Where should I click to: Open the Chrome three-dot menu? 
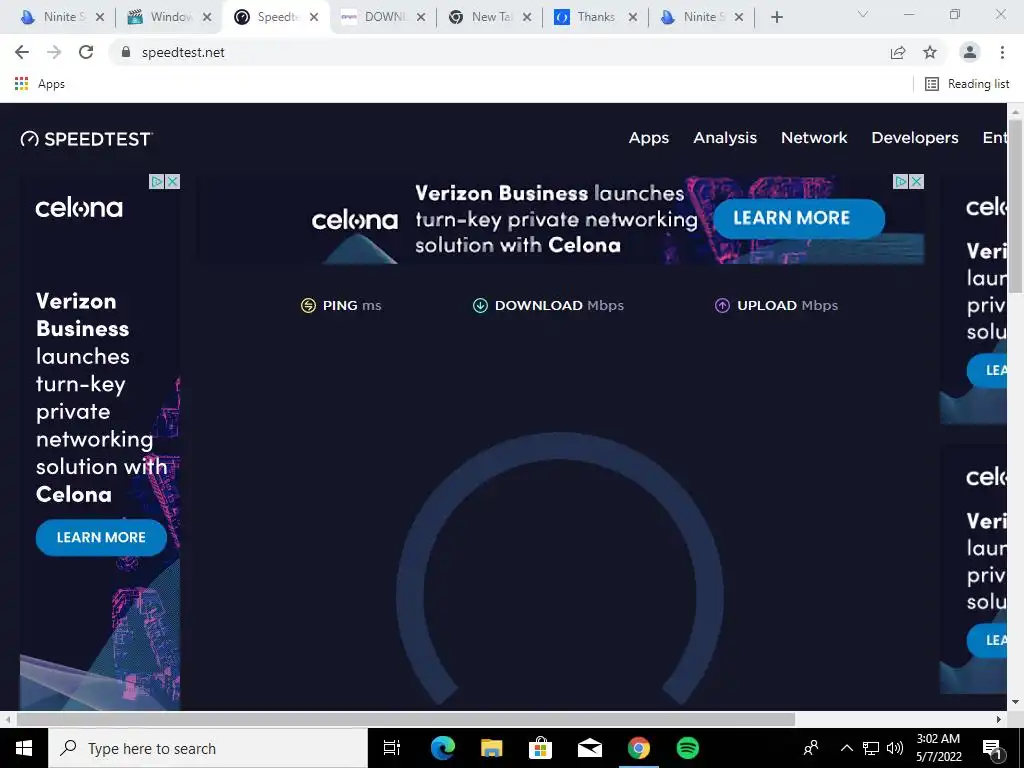point(1002,52)
